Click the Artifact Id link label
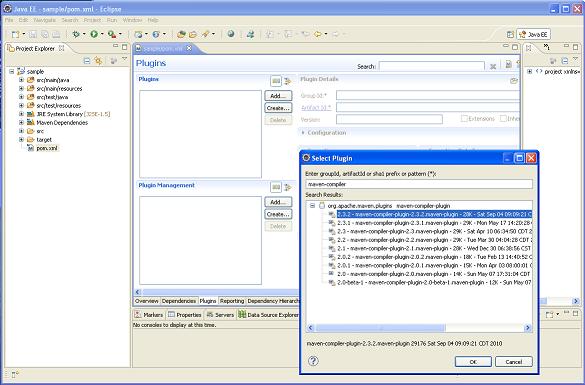Screen dimensions: 585x385 [x=316, y=107]
